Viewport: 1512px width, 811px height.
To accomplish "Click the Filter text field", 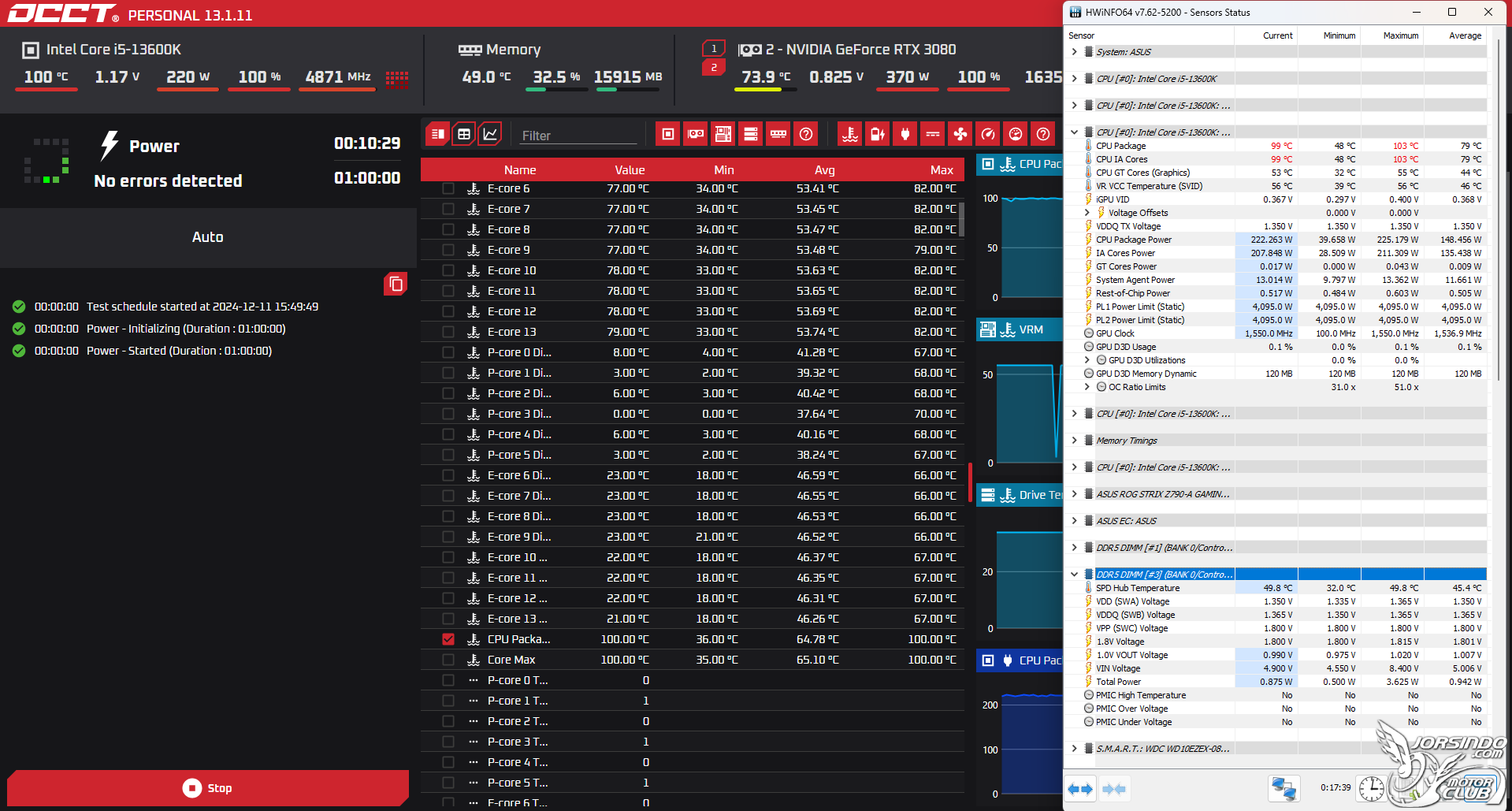I will [578, 136].
